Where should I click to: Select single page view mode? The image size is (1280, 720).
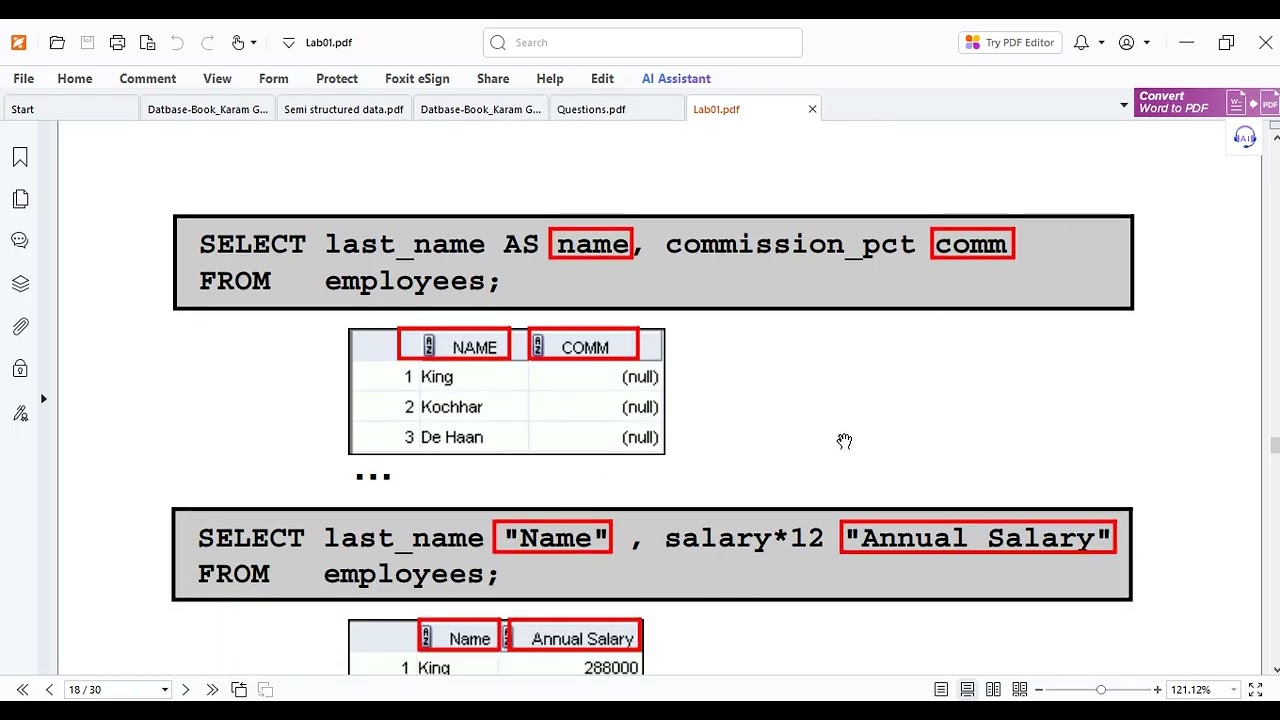(x=941, y=690)
